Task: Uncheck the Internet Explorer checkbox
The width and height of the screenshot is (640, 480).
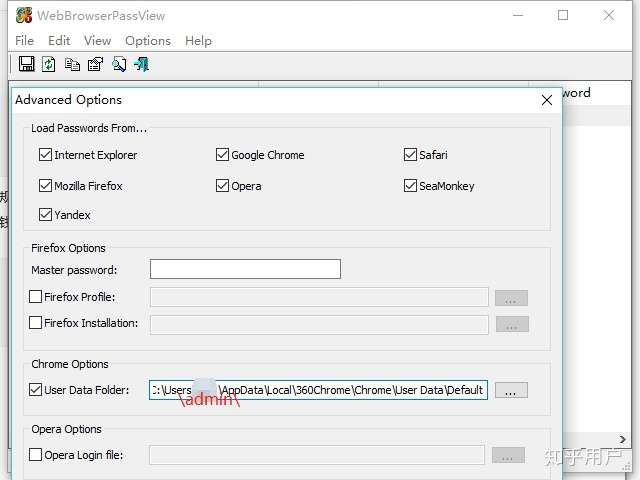Action: (45, 155)
